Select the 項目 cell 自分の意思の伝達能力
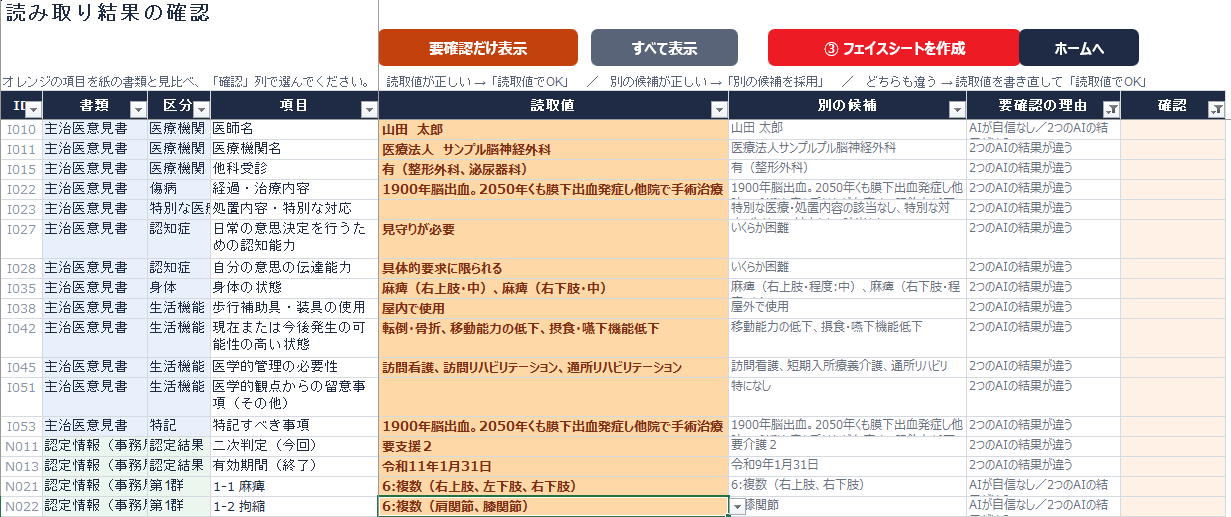 294,268
